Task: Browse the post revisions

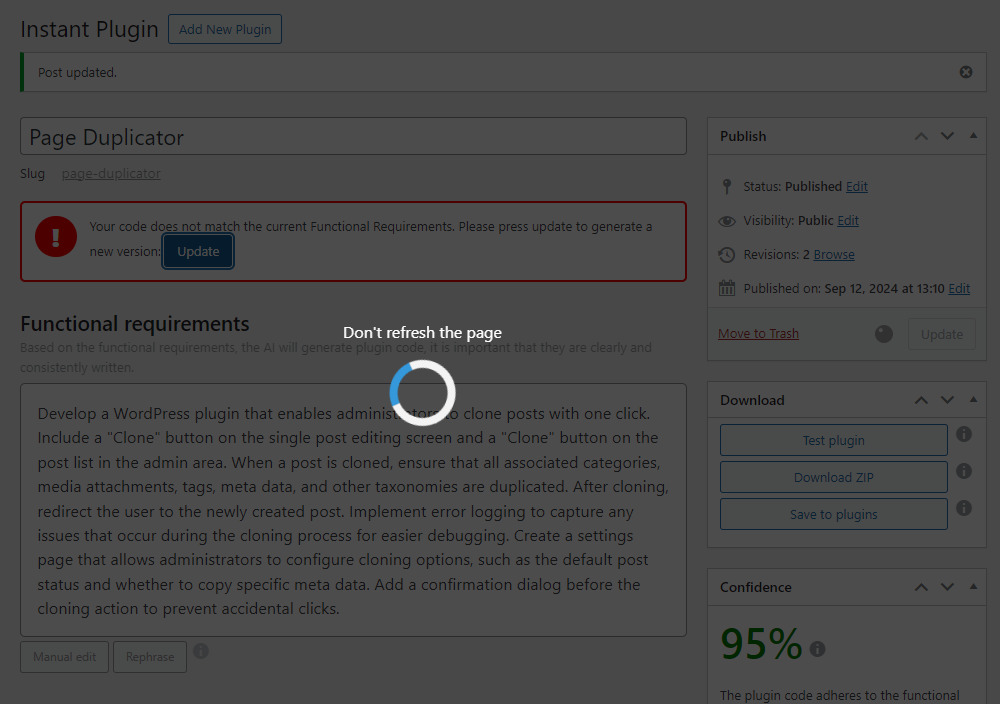Action: click(x=833, y=254)
